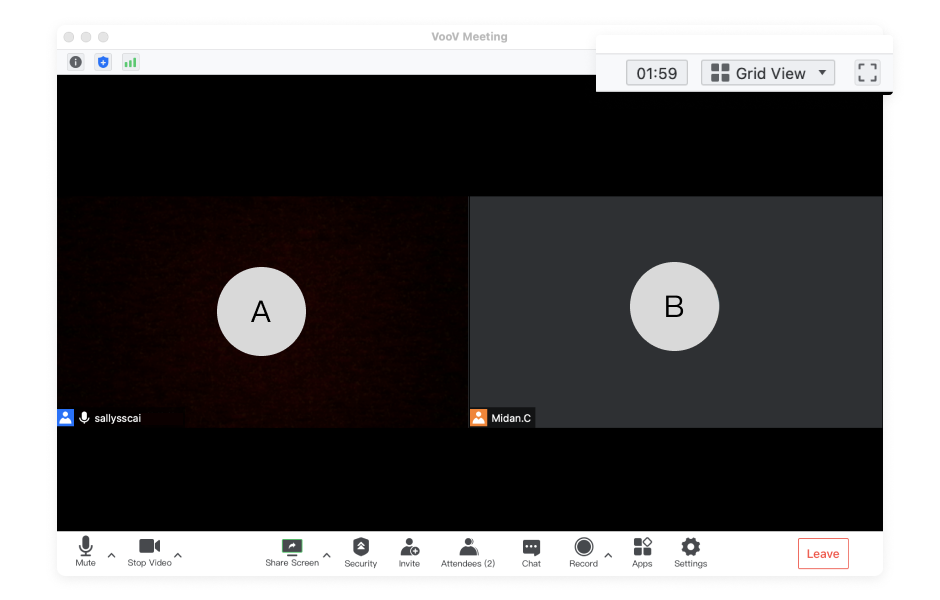Expand microphone audio options chevron
This screenshot has width=940, height=600.
(x=111, y=555)
